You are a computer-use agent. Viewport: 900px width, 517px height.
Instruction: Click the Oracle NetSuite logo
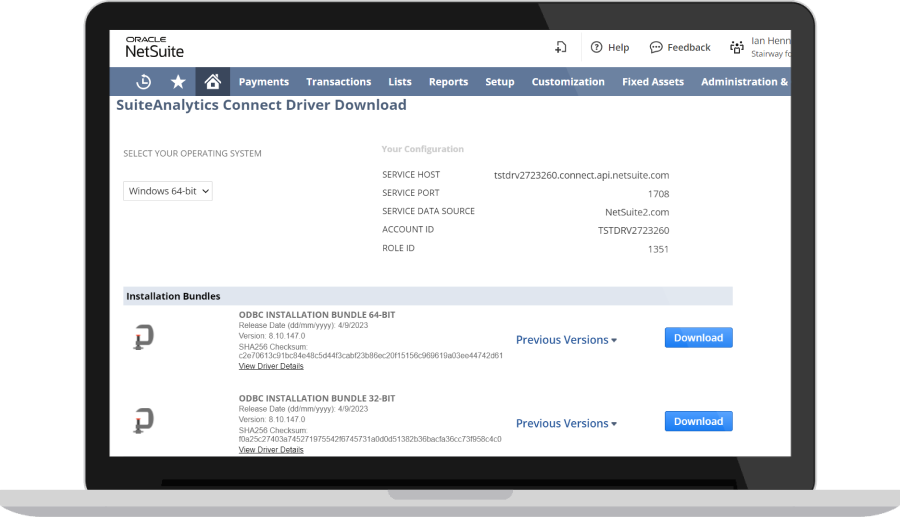154,48
